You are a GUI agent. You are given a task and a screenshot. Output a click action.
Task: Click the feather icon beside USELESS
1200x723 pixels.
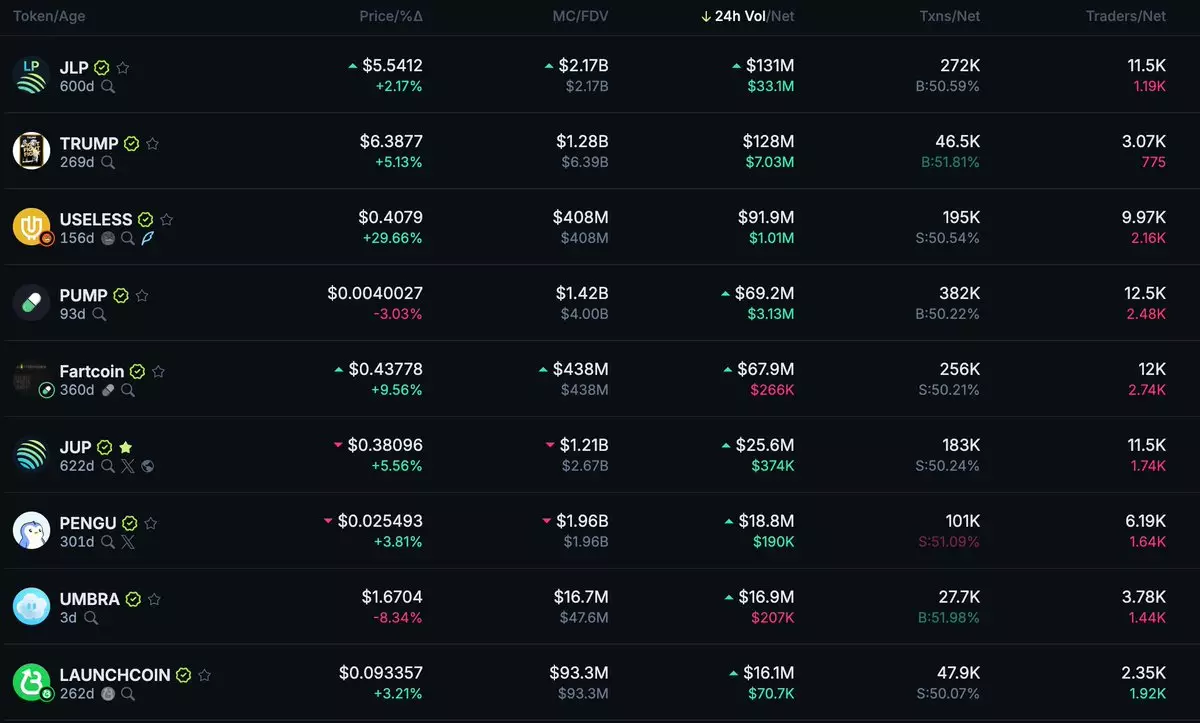pos(147,238)
